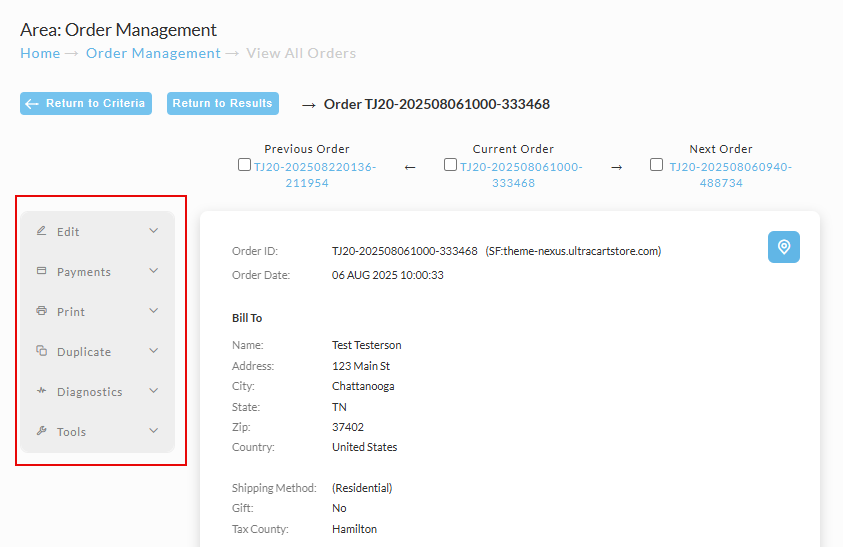Click the state value TN
The width and height of the screenshot is (843, 547).
(x=339, y=407)
